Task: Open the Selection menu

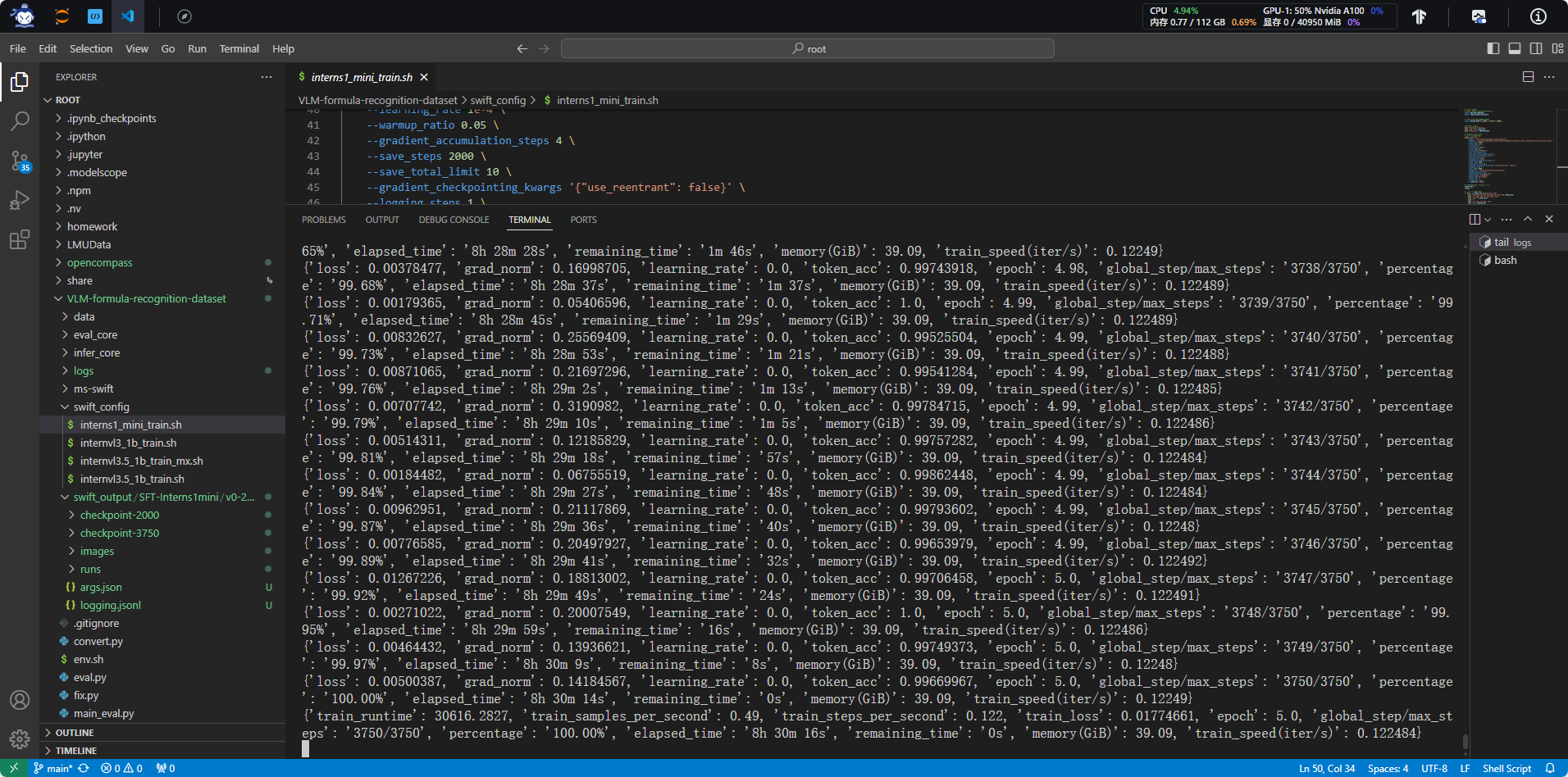Action: click(x=91, y=49)
